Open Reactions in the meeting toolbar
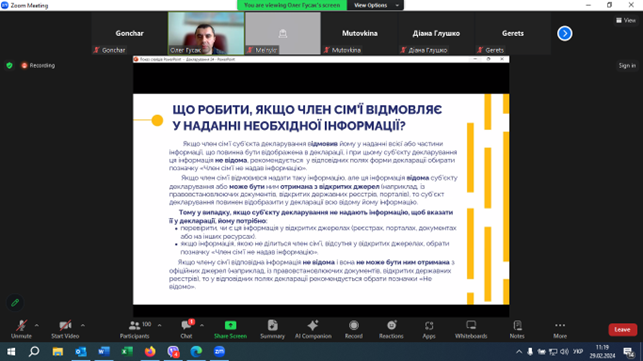 tap(391, 329)
